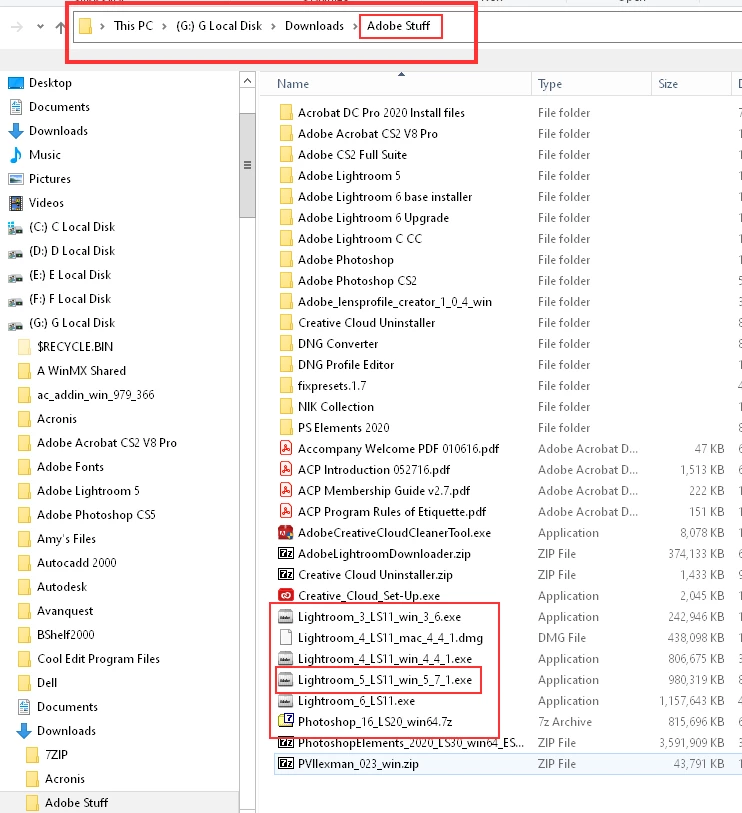Click the blue Downloads arrow icon under G drive

click(24, 731)
